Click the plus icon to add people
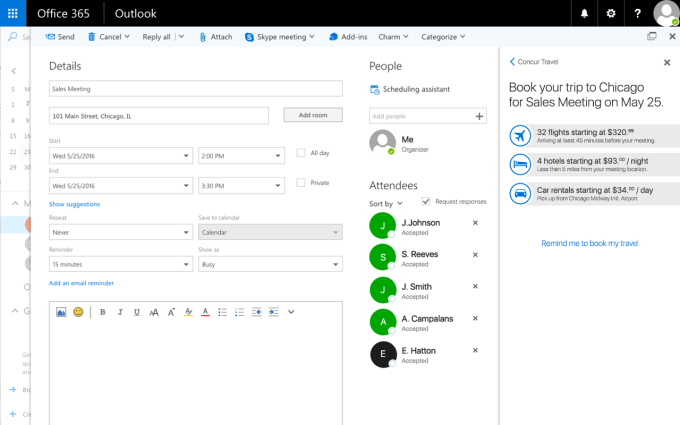 (480, 116)
